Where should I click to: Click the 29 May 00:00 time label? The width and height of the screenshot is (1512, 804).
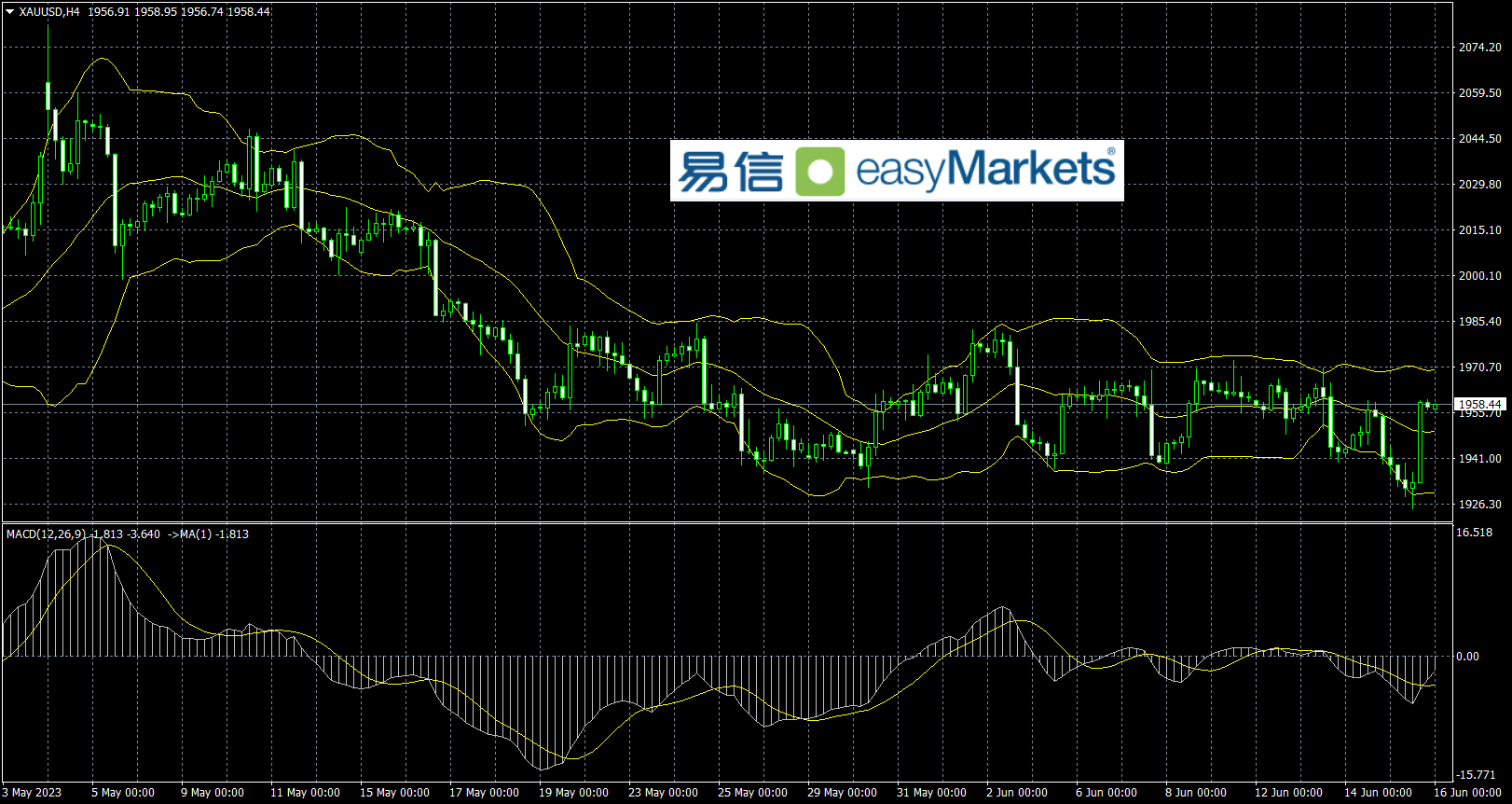pos(842,793)
